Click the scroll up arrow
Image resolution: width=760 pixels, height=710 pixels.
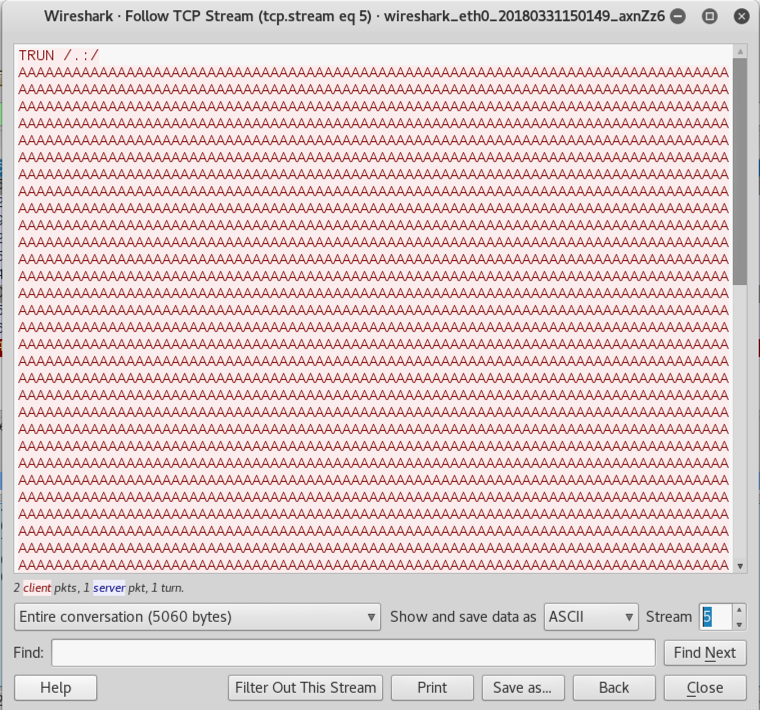(x=740, y=51)
